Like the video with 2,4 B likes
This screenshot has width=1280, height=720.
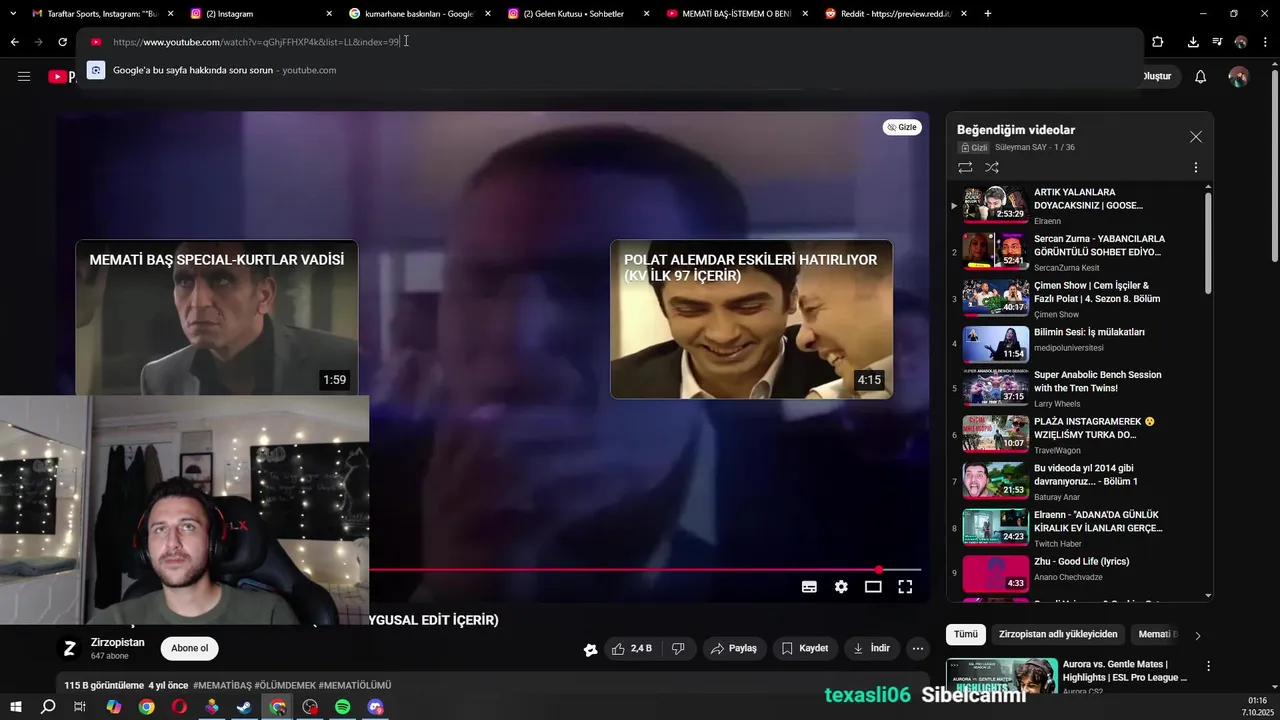[x=631, y=649]
